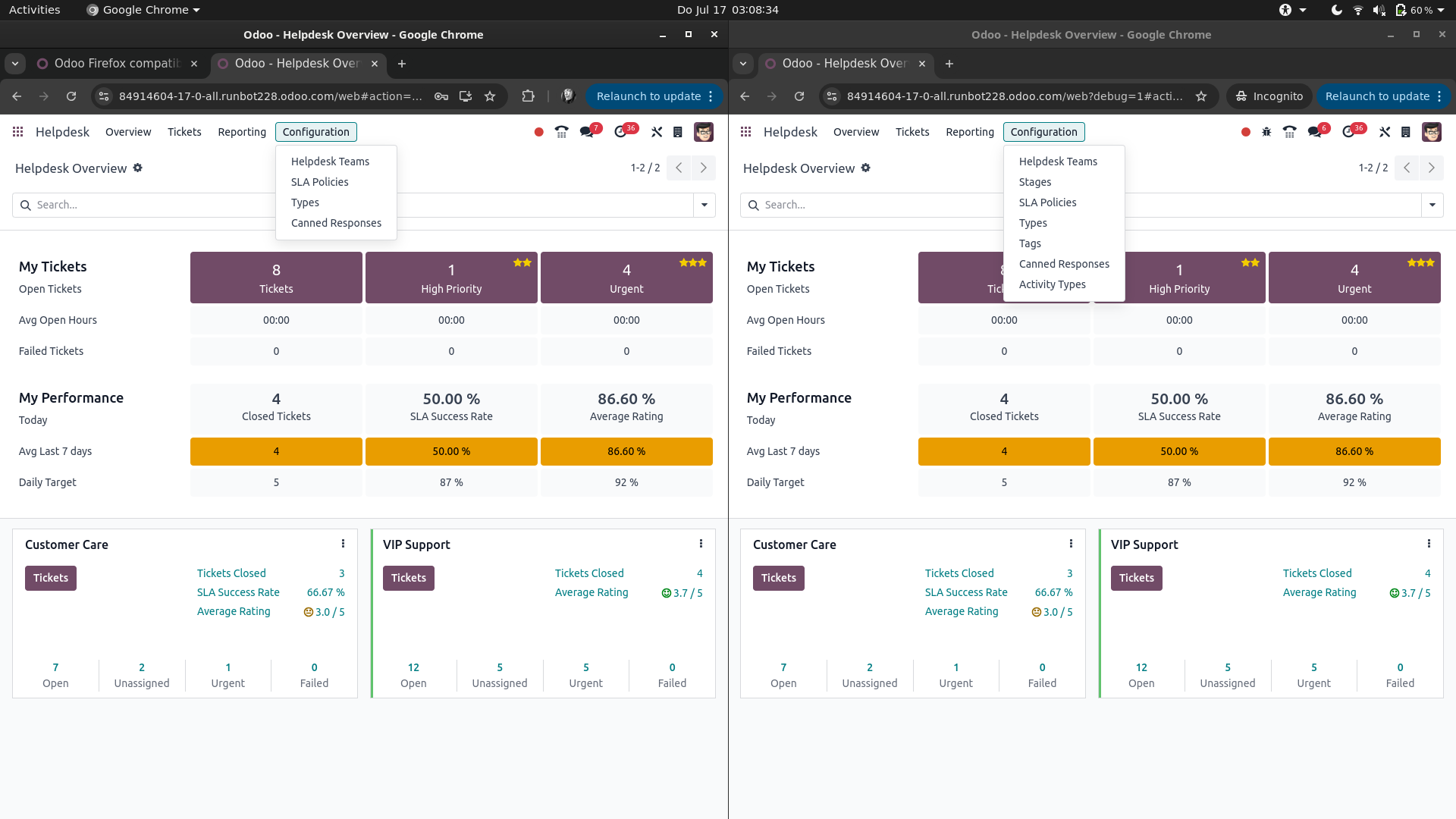Click 12 Open count on left VIP Support
Viewport: 1456px width, 819px height.
[413, 675]
